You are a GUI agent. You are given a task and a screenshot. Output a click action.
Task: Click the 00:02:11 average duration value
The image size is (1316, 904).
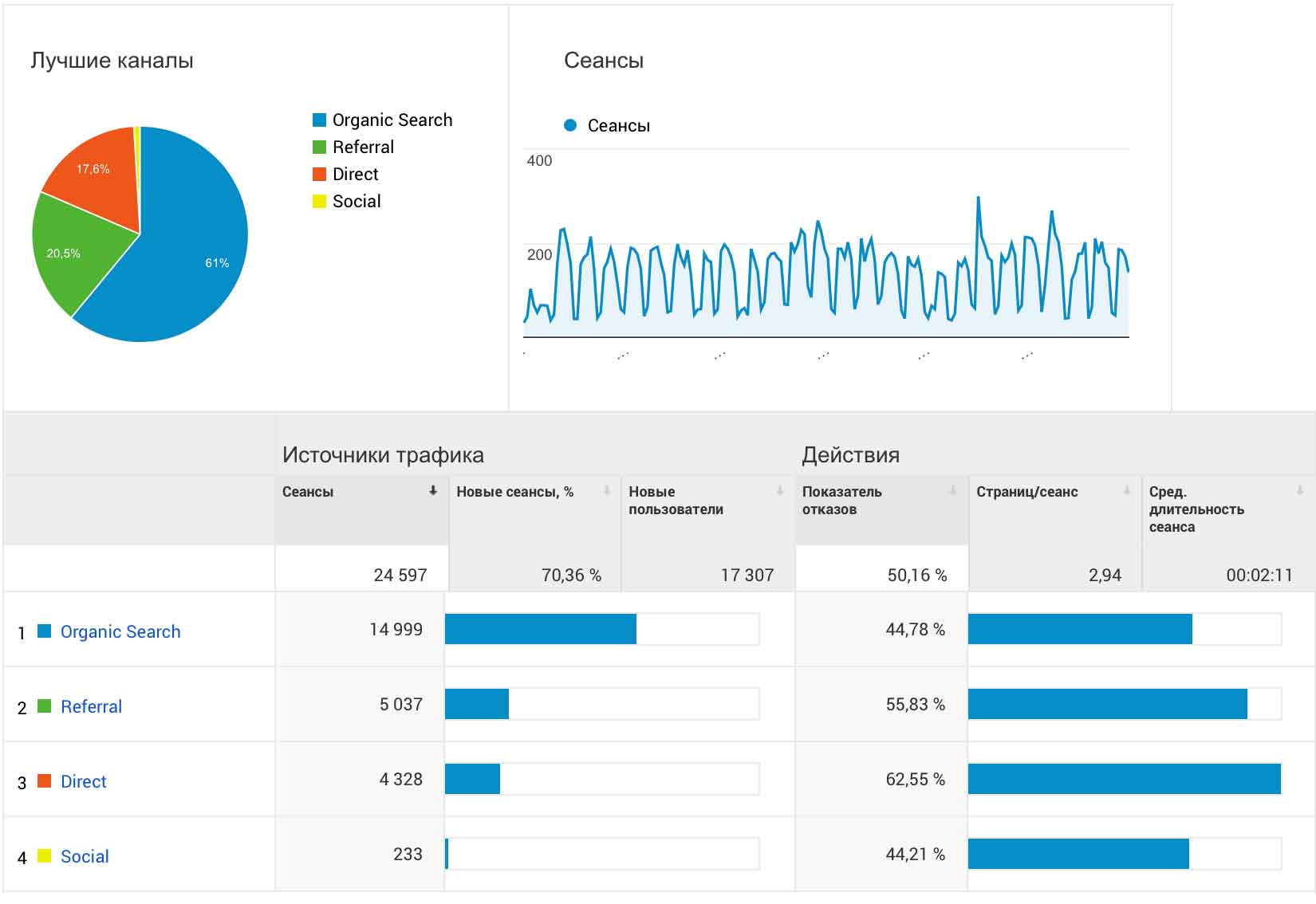click(1259, 576)
